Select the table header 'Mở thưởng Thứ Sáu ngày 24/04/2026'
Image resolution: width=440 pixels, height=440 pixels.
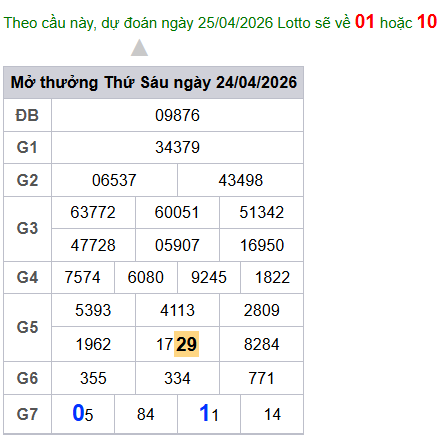pyautogui.click(x=154, y=82)
